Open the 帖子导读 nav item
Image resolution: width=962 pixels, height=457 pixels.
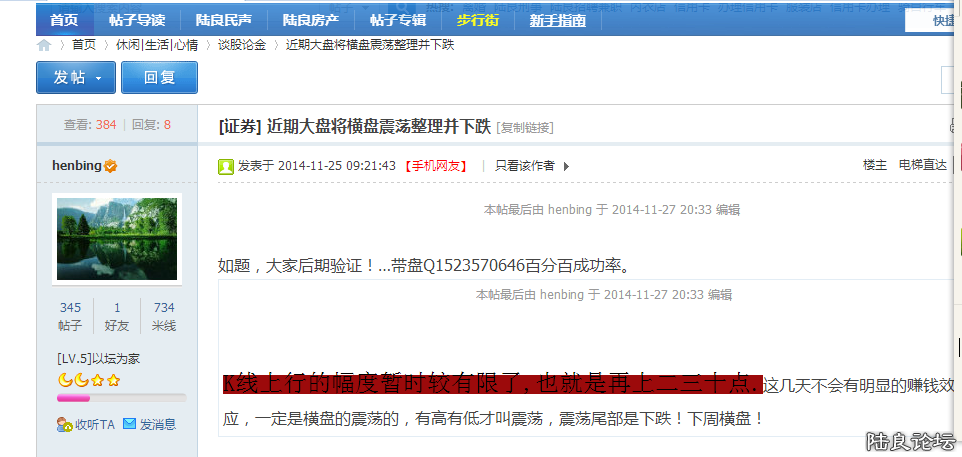click(137, 20)
